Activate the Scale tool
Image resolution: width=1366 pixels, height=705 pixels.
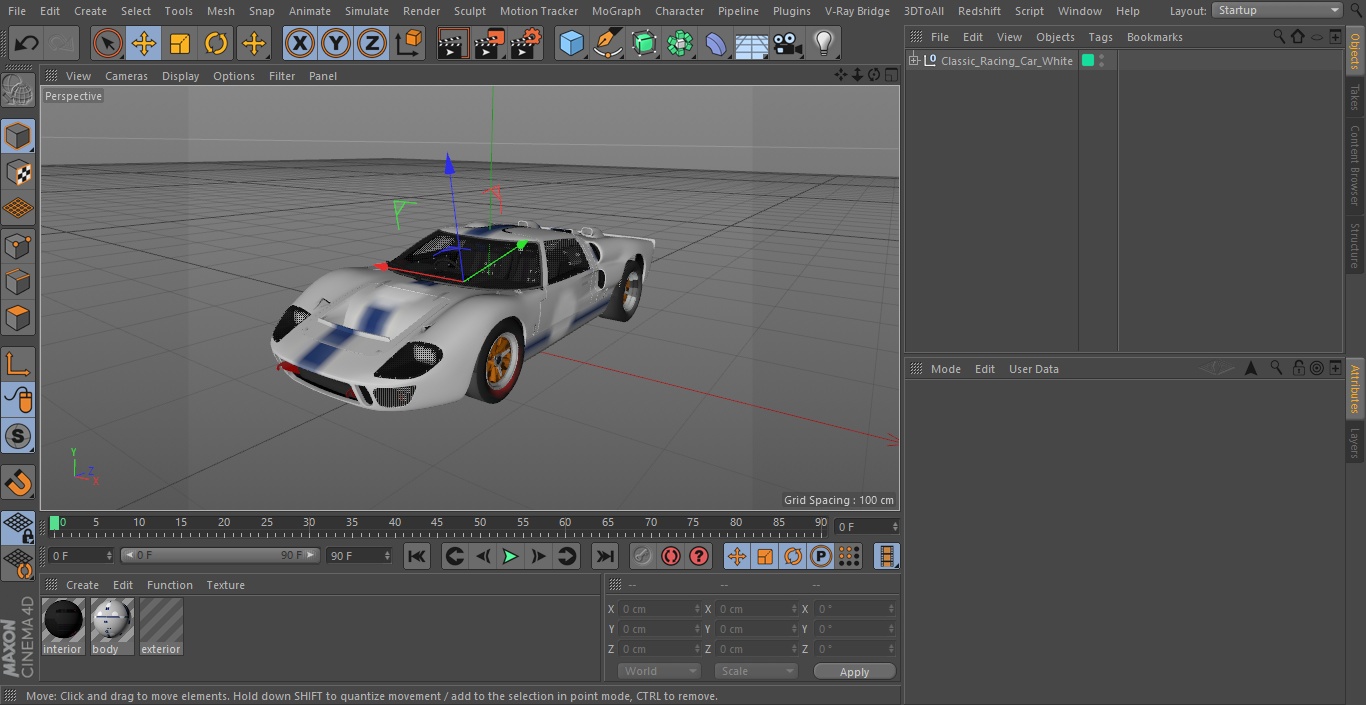180,43
